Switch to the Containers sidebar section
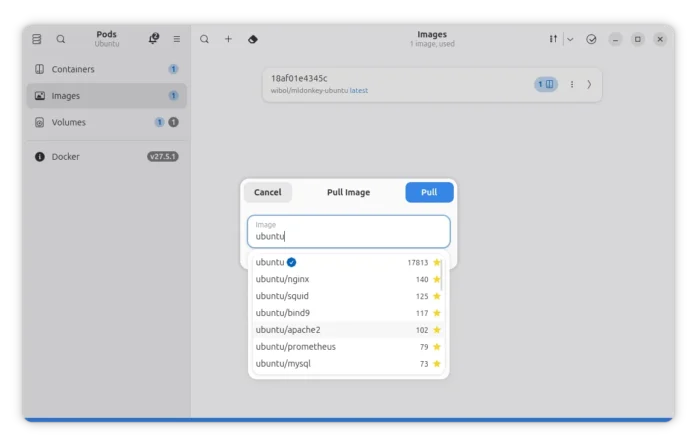The image size is (700, 448). pos(73,69)
